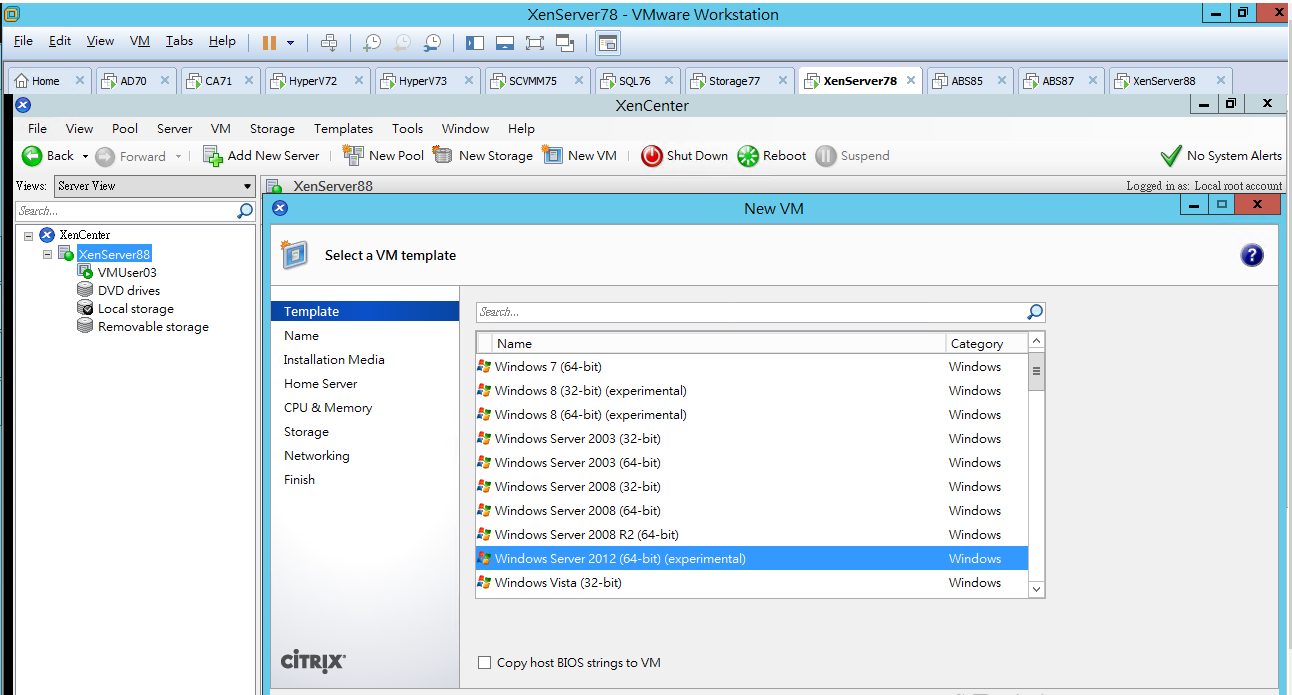This screenshot has height=695, width=1292.
Task: Go to Networking wizard step
Action: (x=316, y=456)
